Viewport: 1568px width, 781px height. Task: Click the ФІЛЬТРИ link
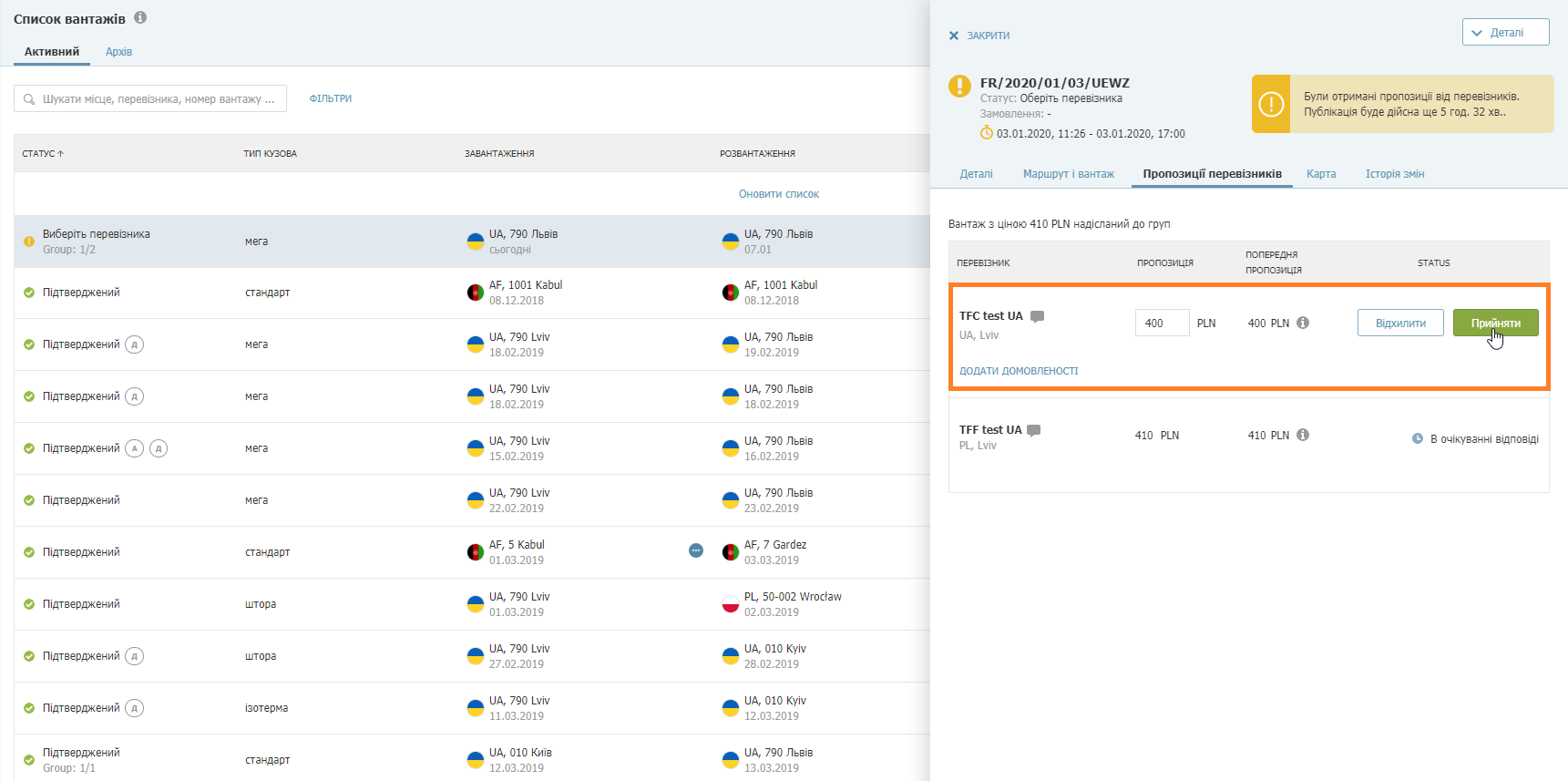[331, 98]
